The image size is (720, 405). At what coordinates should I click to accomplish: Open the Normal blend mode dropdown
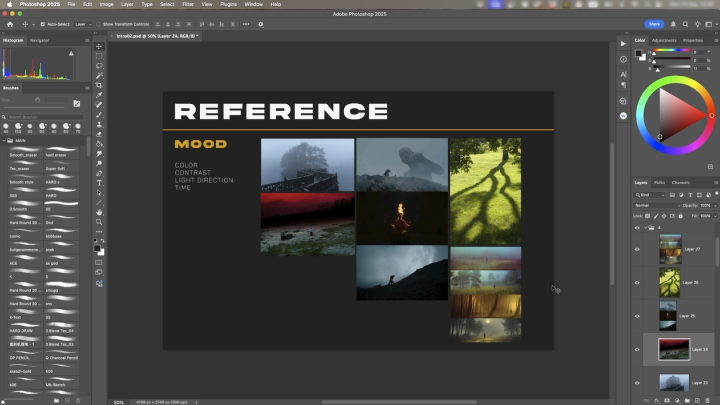coord(654,205)
